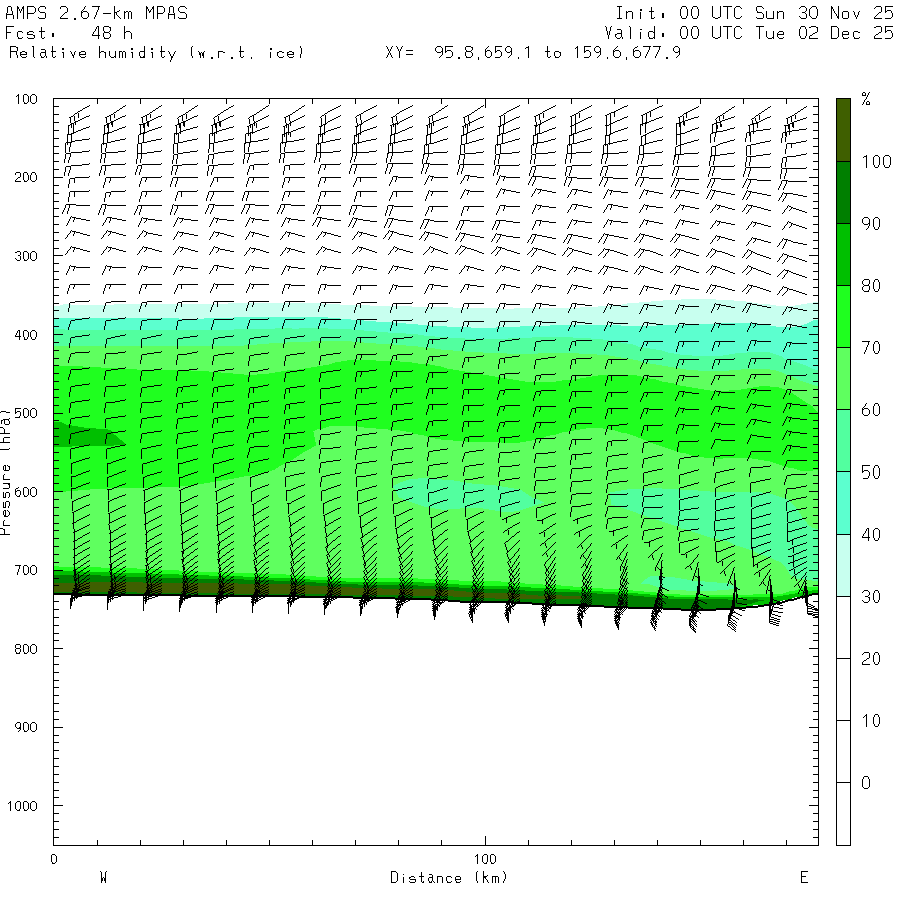Click the 800 hPa pressure axis label

[x=26, y=649]
